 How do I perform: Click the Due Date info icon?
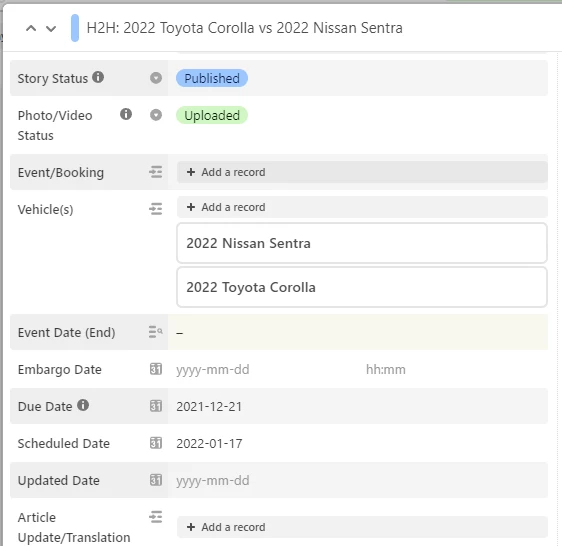[x=83, y=405]
